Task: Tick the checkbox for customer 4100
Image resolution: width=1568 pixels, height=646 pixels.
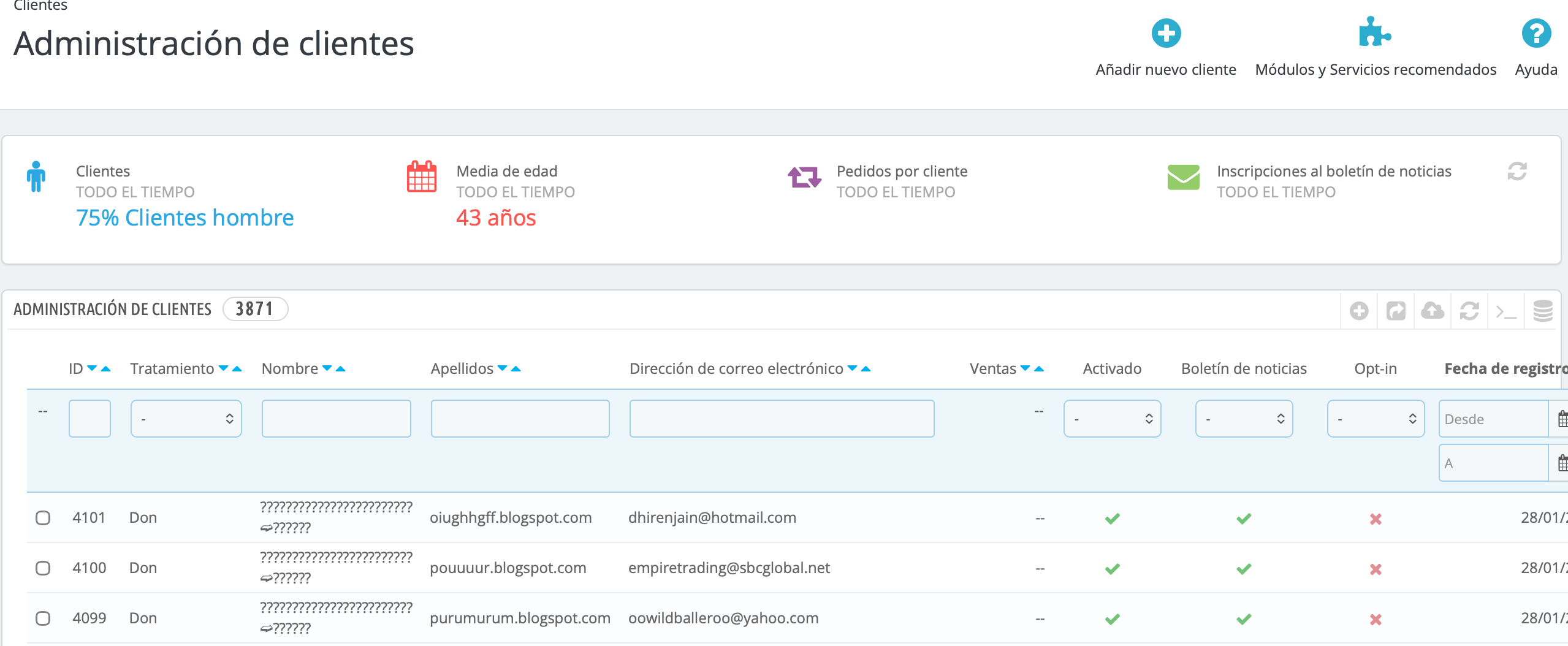Action: (x=43, y=568)
